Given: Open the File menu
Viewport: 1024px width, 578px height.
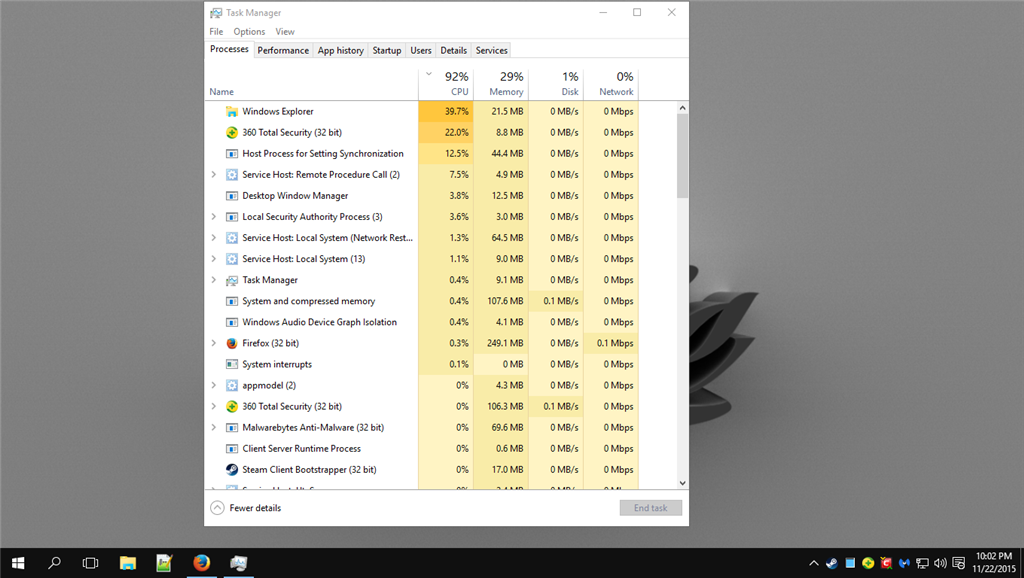Looking at the screenshot, I should tap(216, 31).
